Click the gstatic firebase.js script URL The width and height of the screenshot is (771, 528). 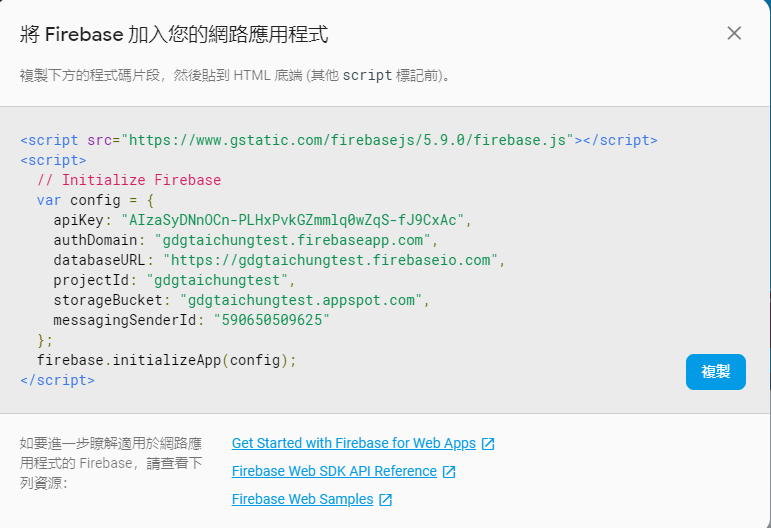pyautogui.click(x=348, y=141)
